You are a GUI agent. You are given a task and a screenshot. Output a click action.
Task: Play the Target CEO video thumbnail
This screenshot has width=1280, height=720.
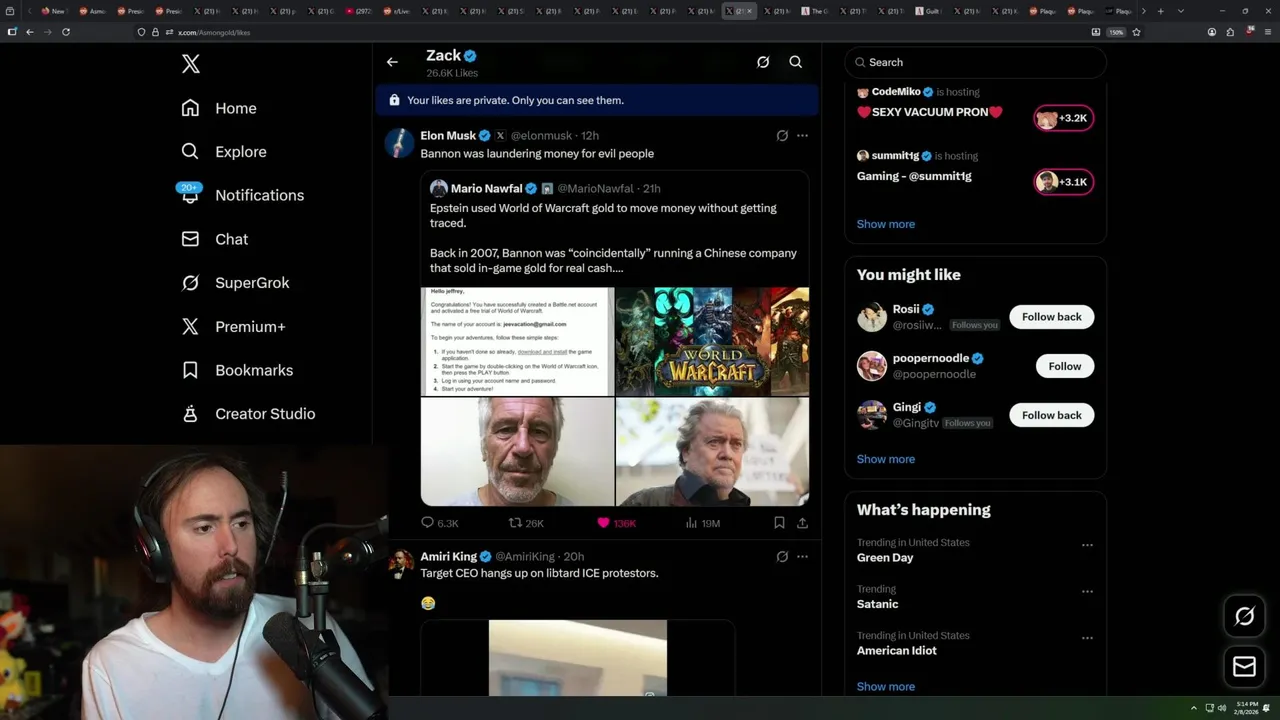[578, 657]
